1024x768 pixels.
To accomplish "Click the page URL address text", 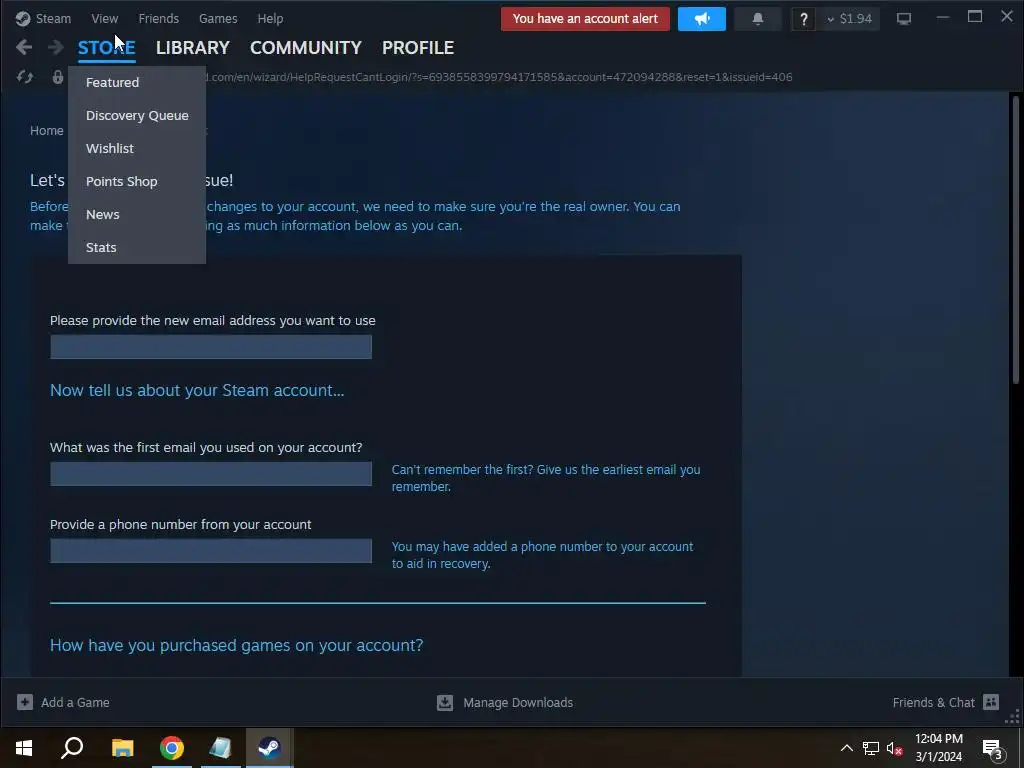I will pos(500,77).
